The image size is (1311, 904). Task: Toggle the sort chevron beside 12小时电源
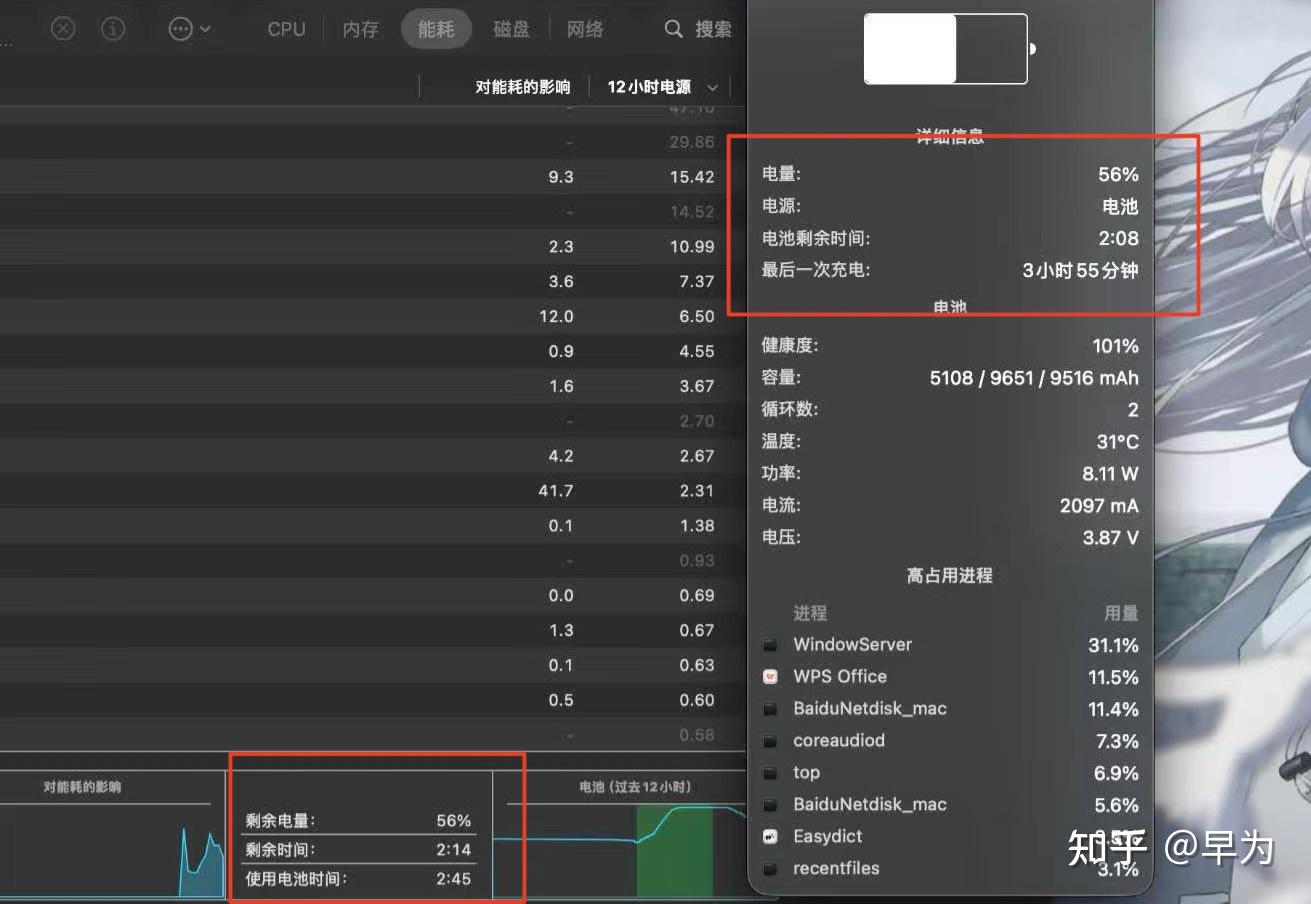[712, 88]
